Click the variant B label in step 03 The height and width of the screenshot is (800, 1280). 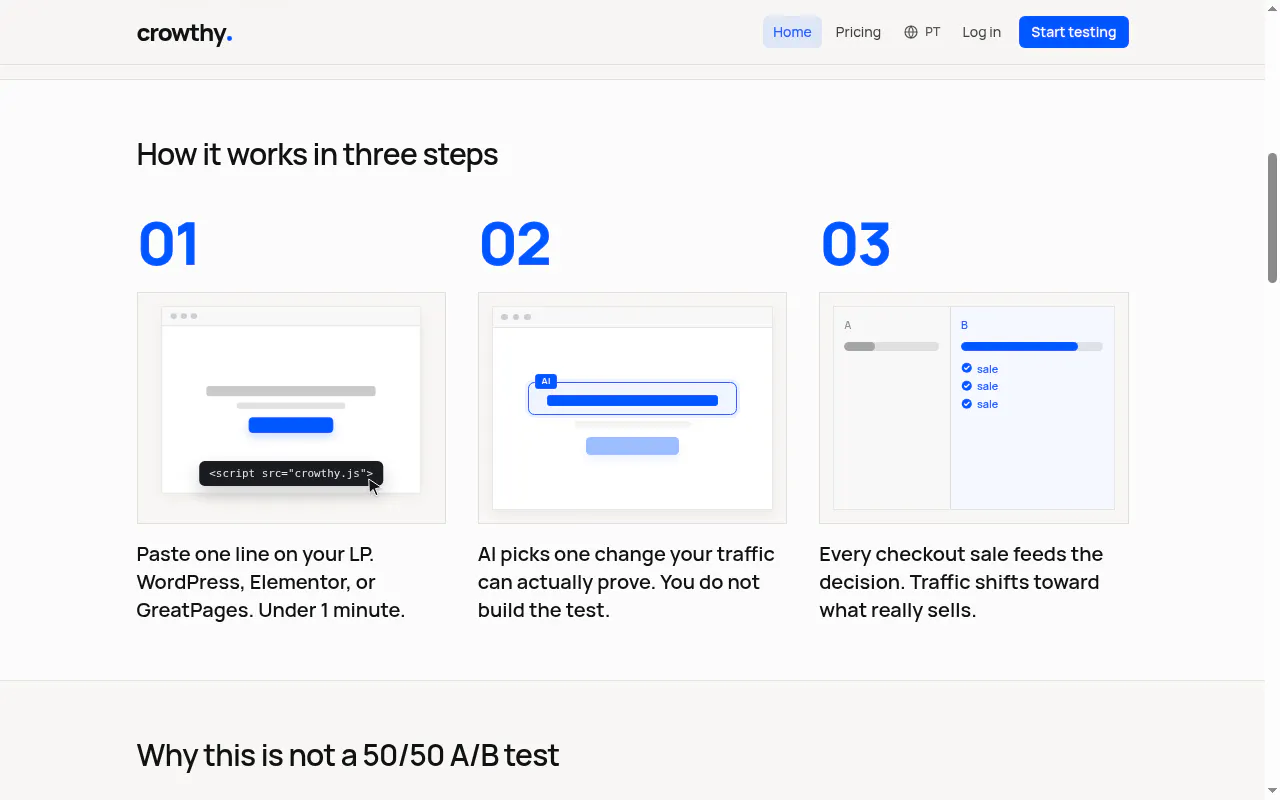pos(964,325)
